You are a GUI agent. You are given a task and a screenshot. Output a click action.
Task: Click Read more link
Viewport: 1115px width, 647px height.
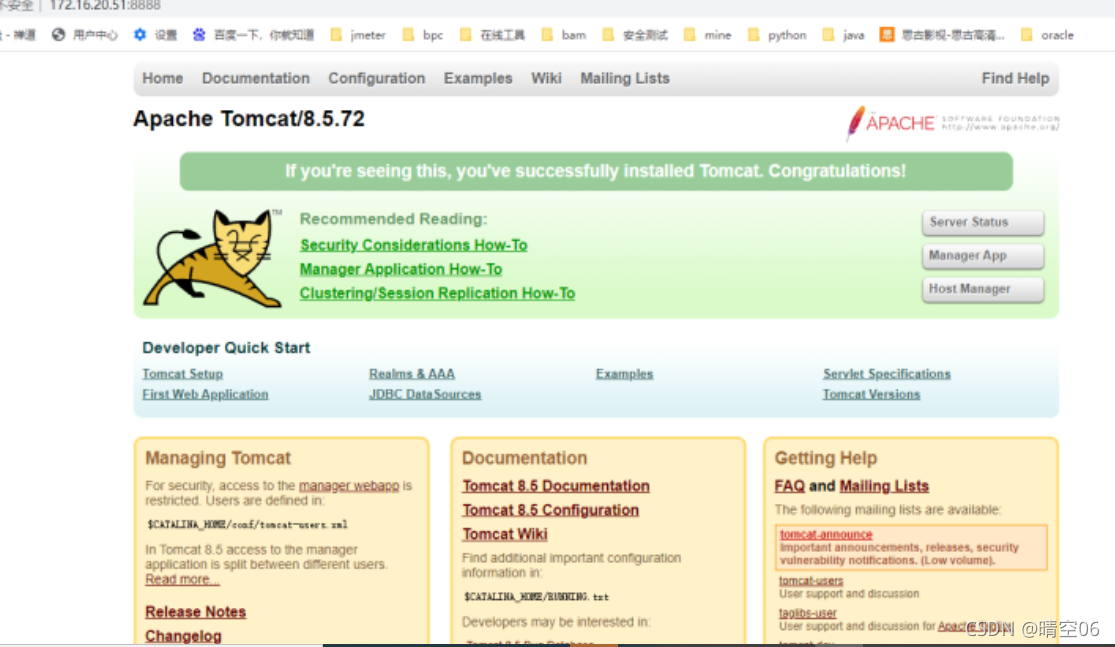[182, 579]
